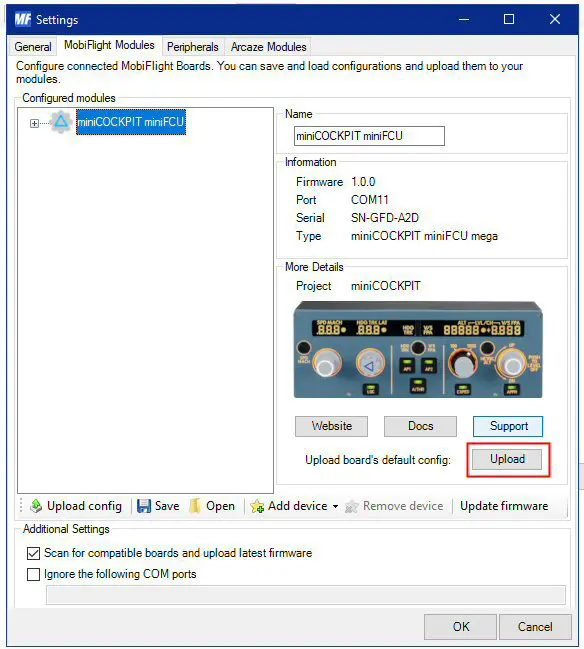
Task: Enable Ignore the following COM ports
Action: [x=33, y=574]
